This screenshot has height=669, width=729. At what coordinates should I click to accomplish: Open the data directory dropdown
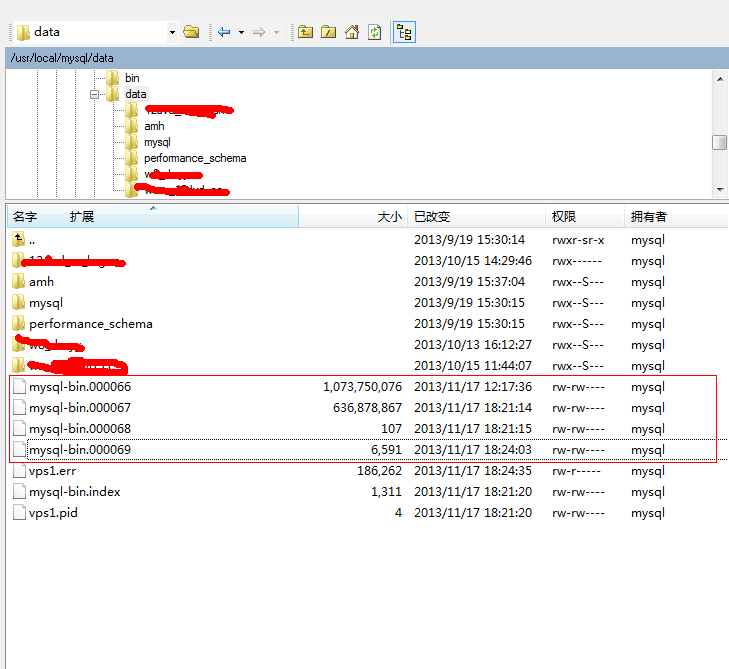[172, 32]
